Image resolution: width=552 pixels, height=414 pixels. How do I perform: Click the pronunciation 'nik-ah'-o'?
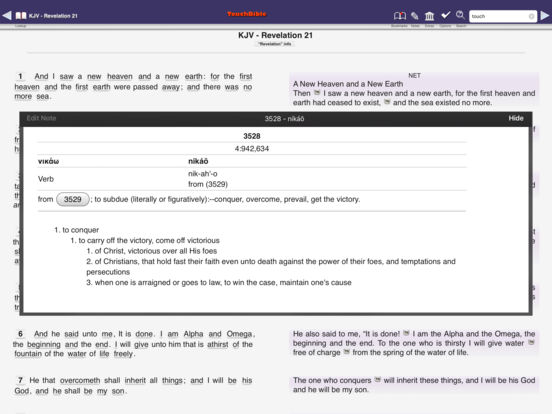[x=203, y=174]
